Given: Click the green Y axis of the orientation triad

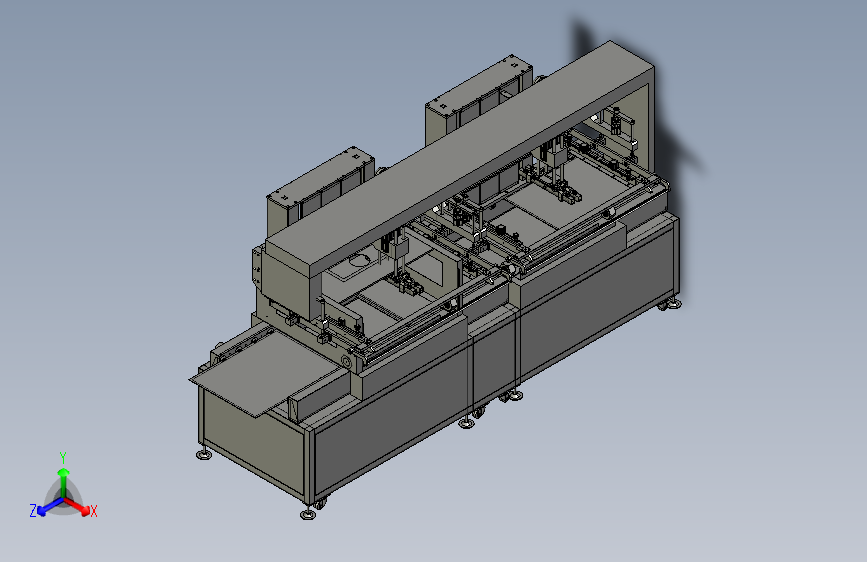Looking at the screenshot, I should pyautogui.click(x=64, y=483).
